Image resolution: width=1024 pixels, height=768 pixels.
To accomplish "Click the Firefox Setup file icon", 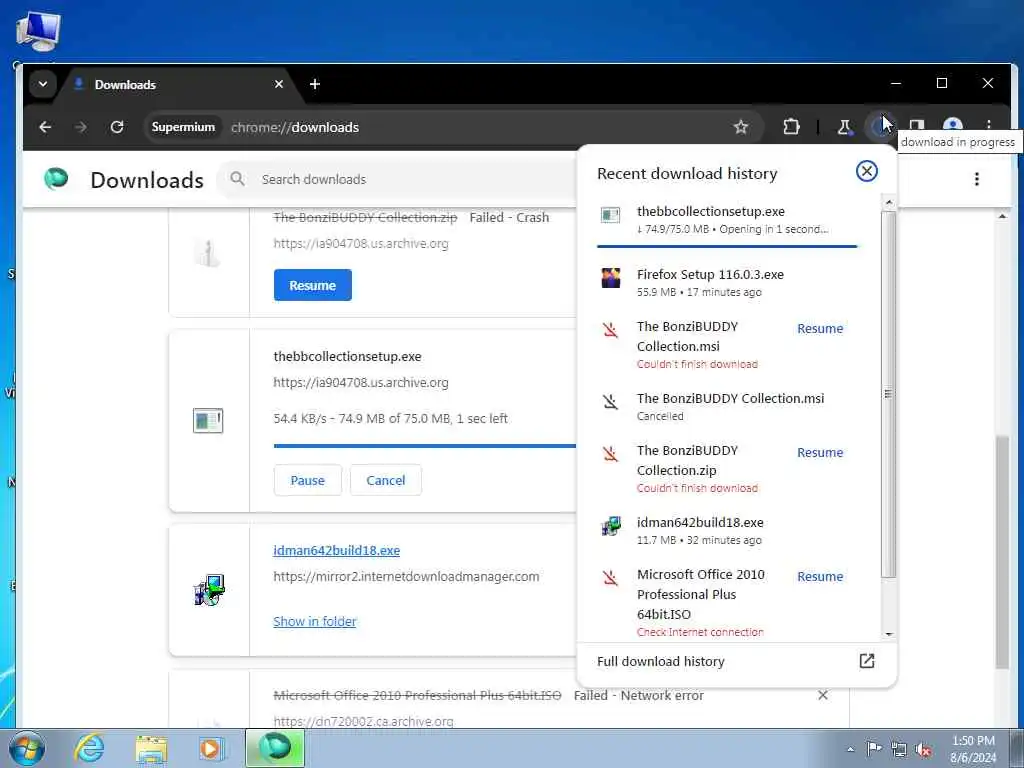I will (x=611, y=278).
